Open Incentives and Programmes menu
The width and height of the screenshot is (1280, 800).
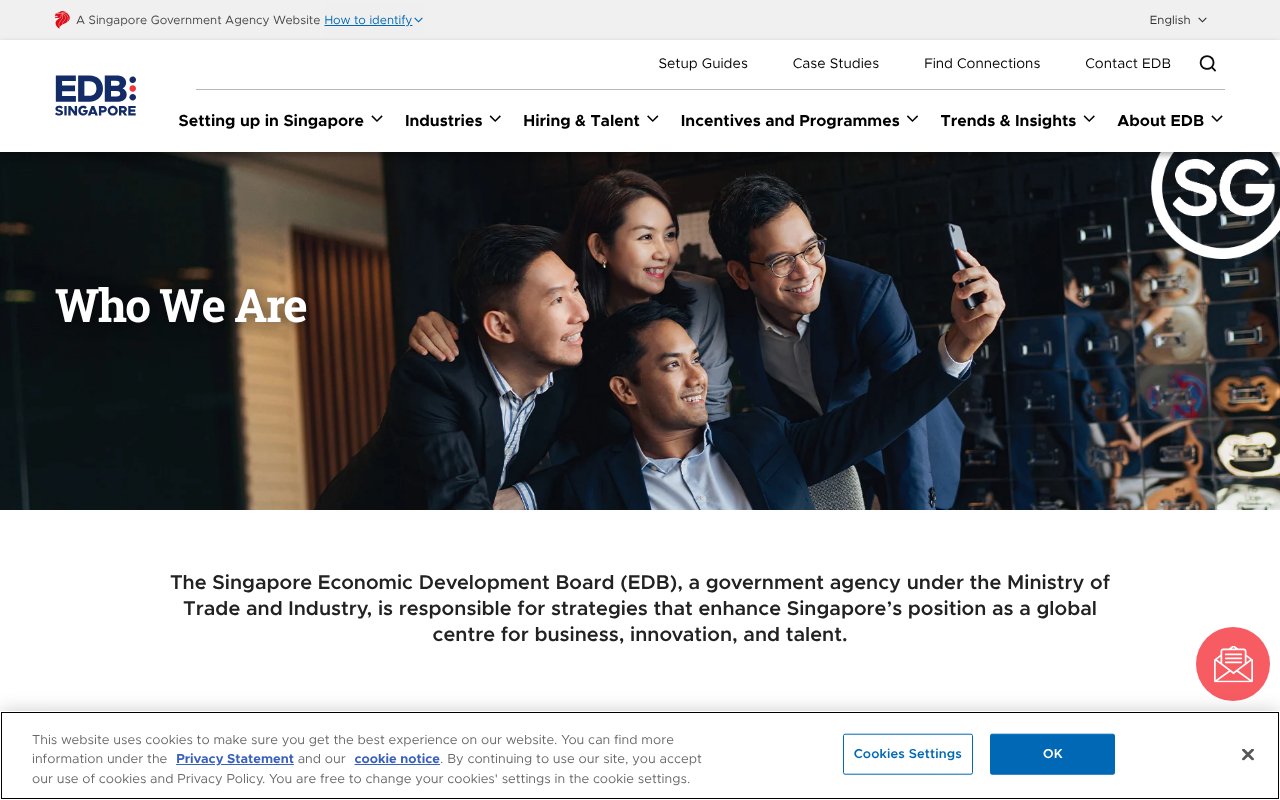799,120
